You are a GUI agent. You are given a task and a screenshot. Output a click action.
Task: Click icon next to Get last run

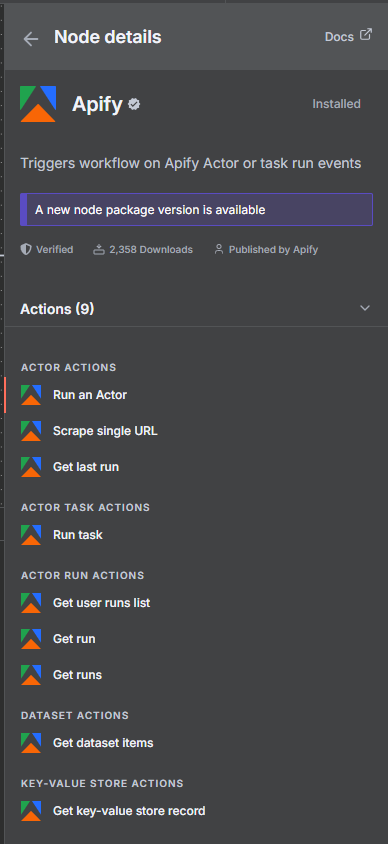[31, 467]
